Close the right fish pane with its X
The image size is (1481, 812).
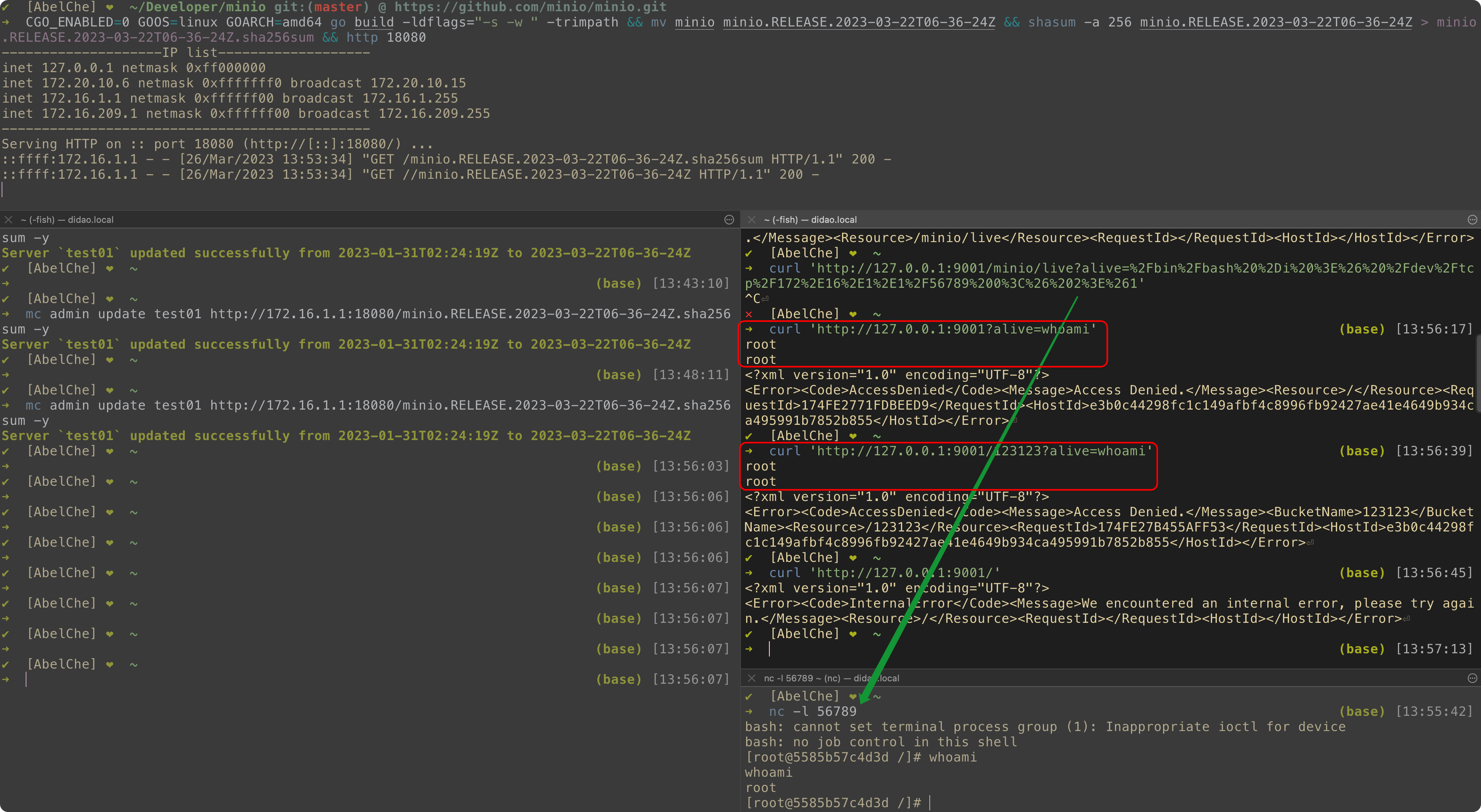click(751, 220)
